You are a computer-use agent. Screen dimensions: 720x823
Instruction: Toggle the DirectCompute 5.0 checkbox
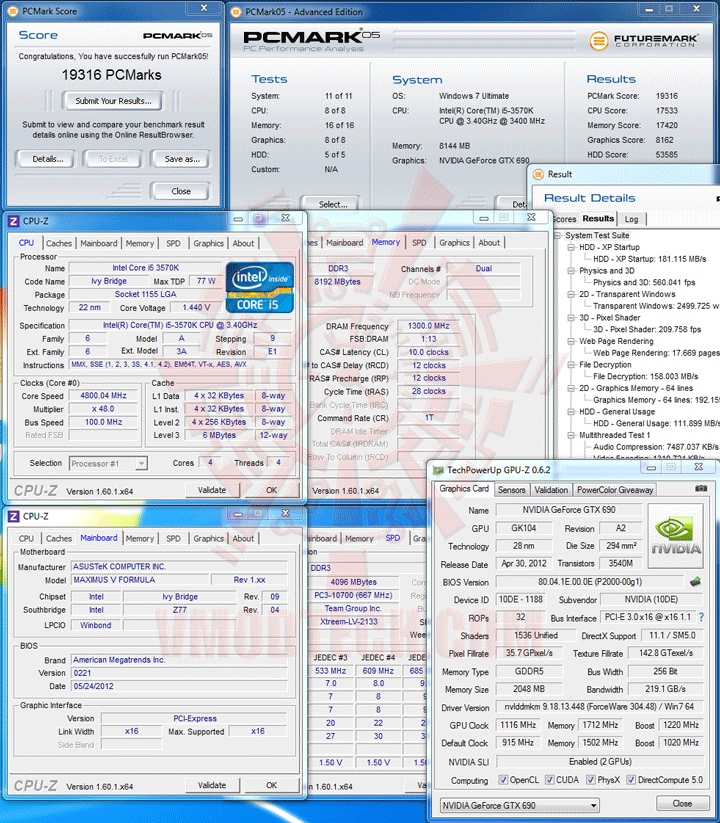[x=631, y=779]
